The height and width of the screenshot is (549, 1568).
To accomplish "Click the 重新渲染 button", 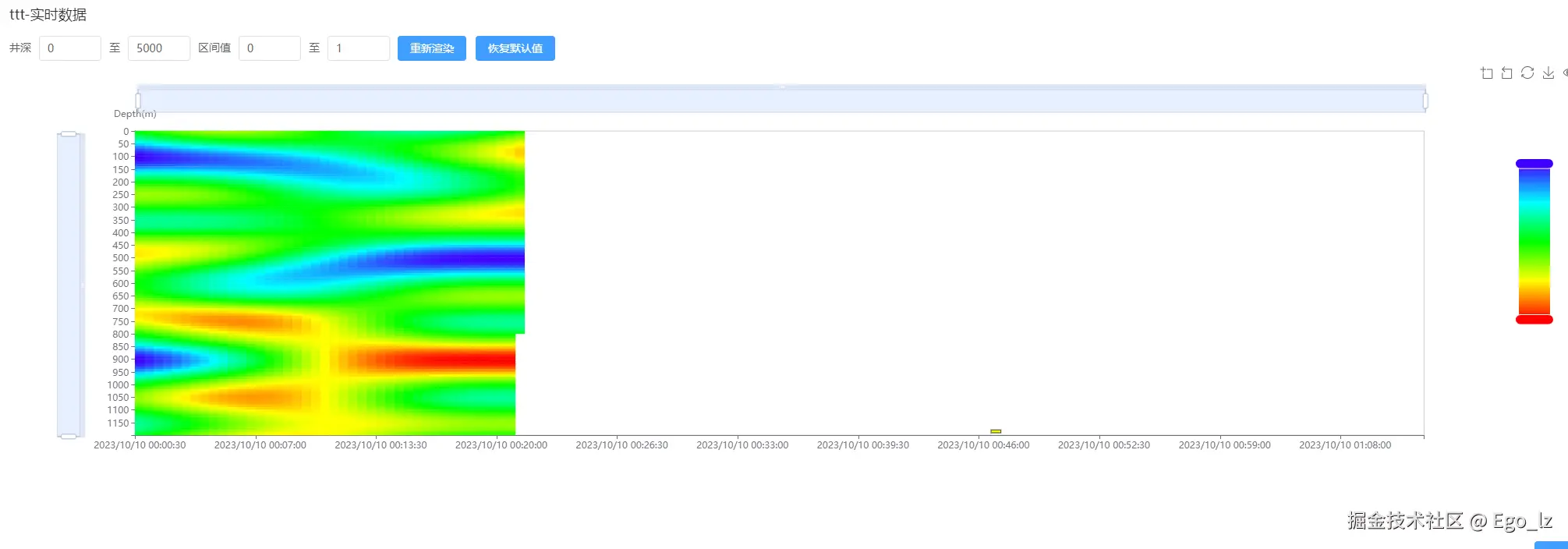I will coord(432,48).
